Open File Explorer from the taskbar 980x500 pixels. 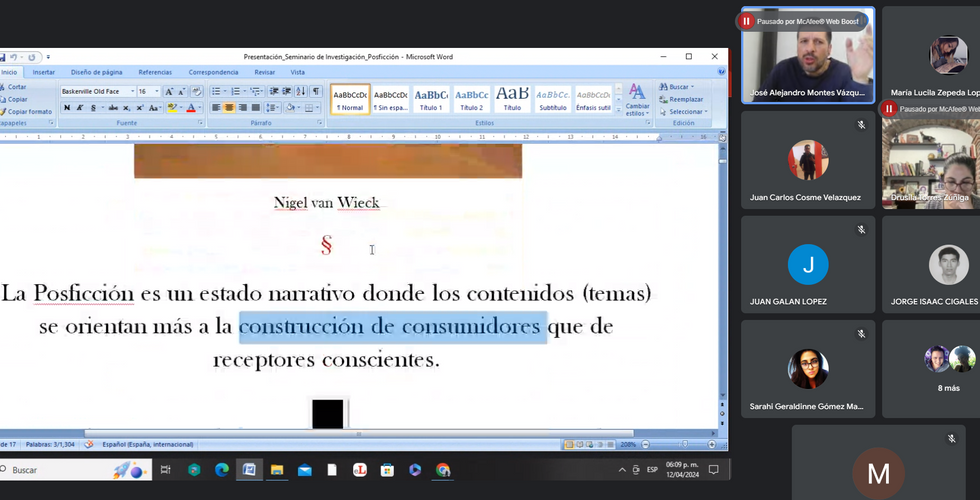click(x=277, y=470)
